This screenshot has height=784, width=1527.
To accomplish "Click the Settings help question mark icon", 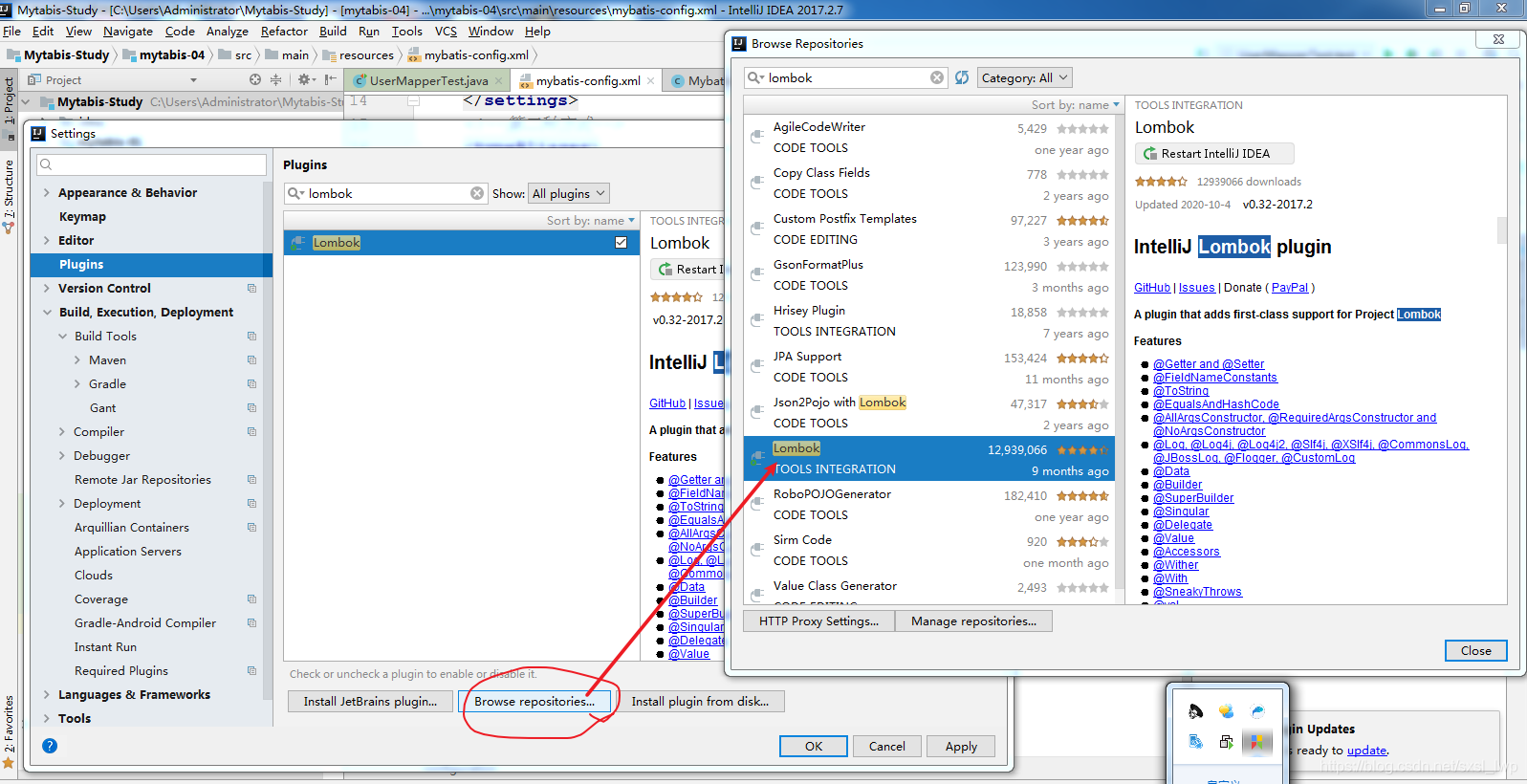I will [50, 746].
